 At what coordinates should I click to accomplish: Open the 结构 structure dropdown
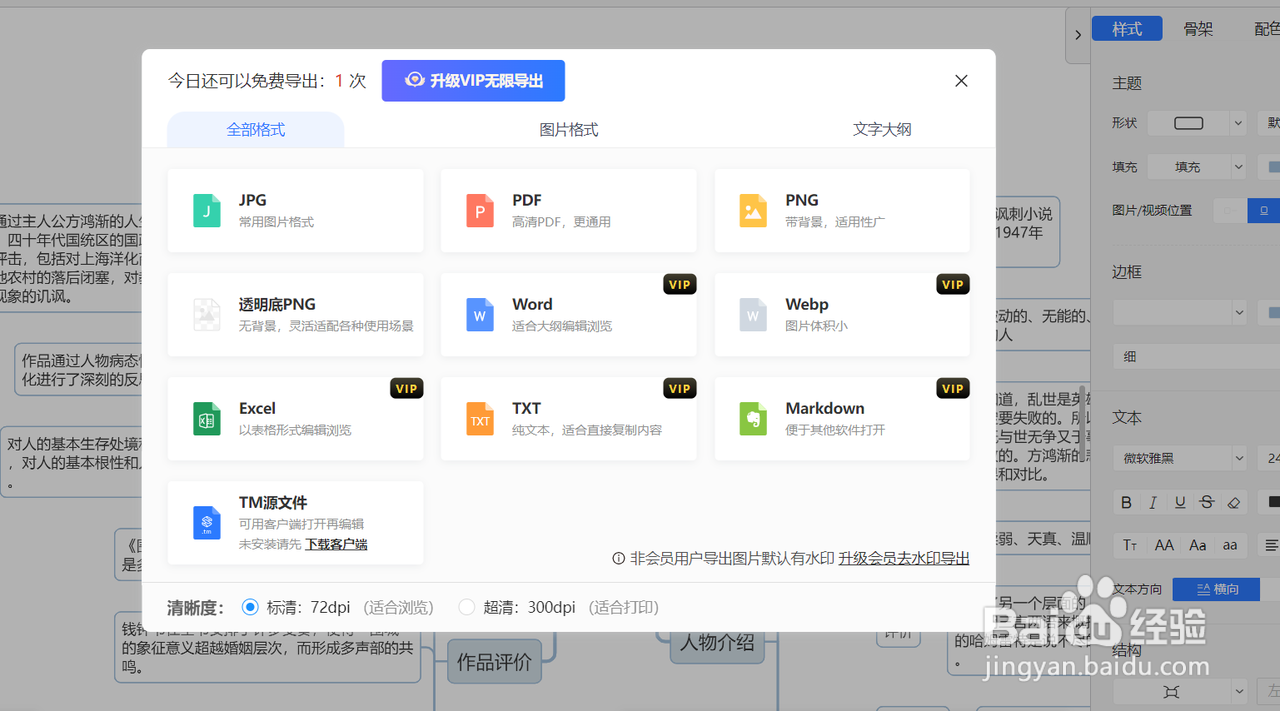pyautogui.click(x=1178, y=691)
